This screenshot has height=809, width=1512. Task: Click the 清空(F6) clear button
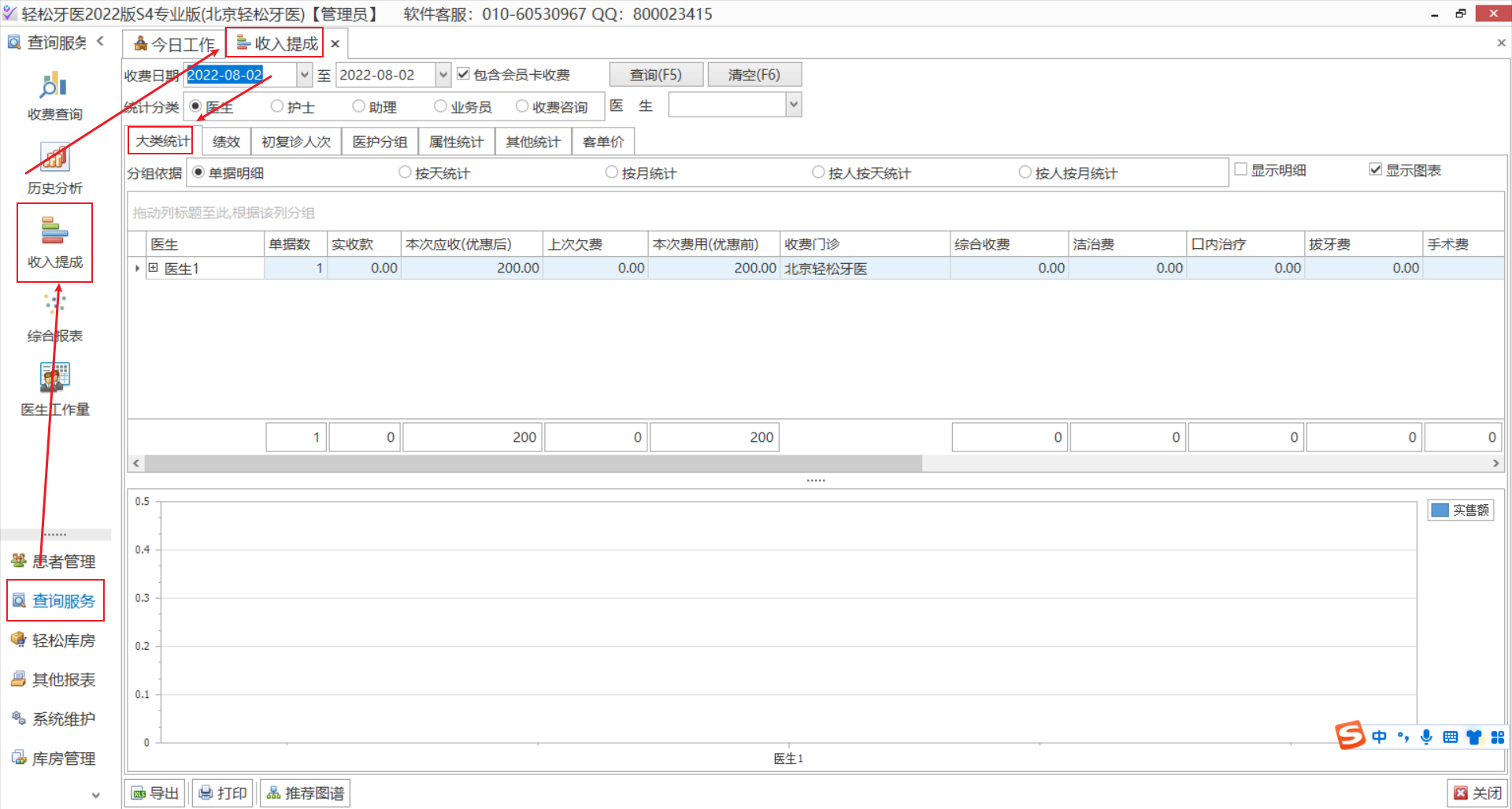pos(754,75)
